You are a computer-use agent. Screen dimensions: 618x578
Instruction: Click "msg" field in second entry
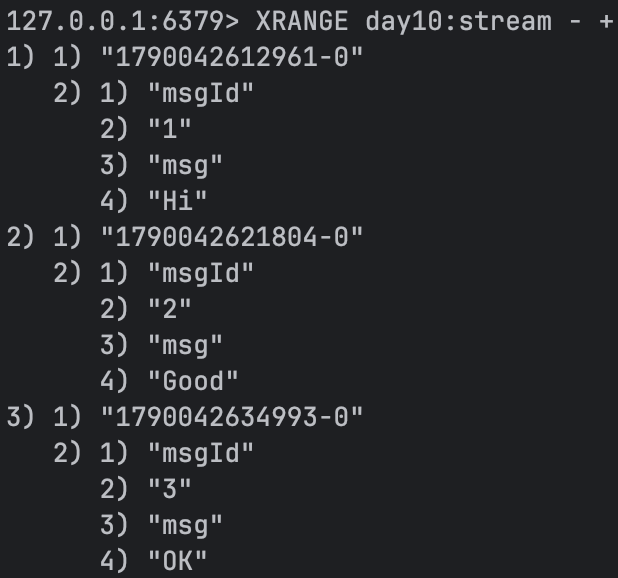coord(185,346)
